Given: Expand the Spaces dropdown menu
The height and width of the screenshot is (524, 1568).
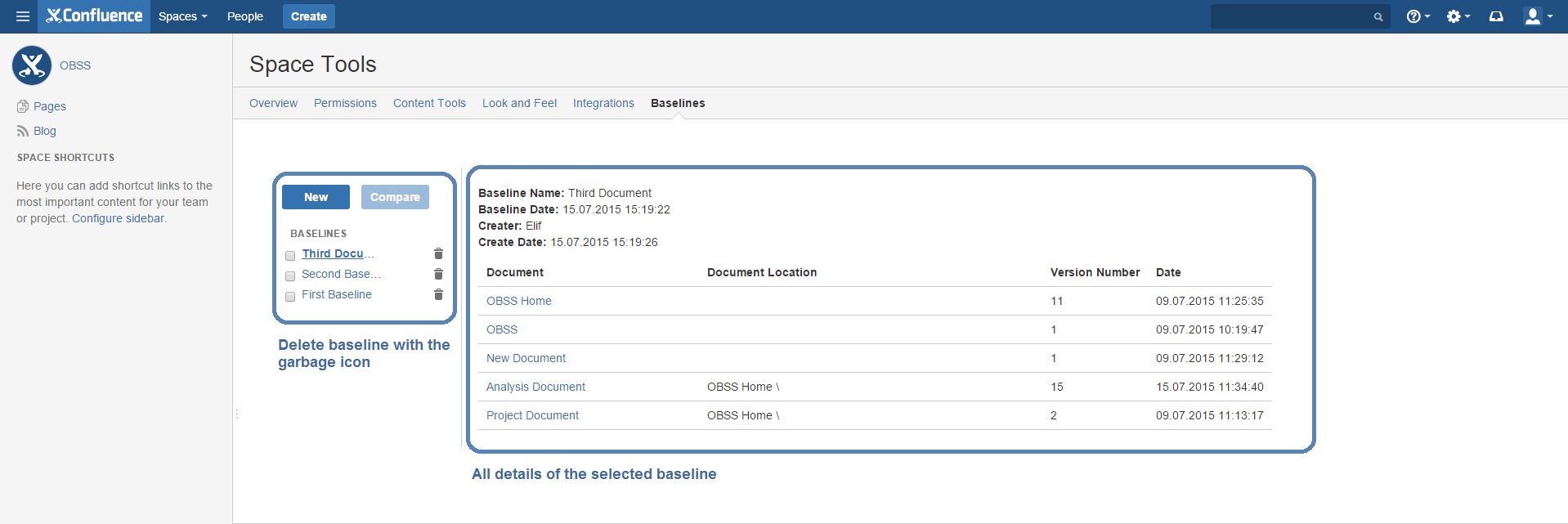Looking at the screenshot, I should click(x=183, y=16).
